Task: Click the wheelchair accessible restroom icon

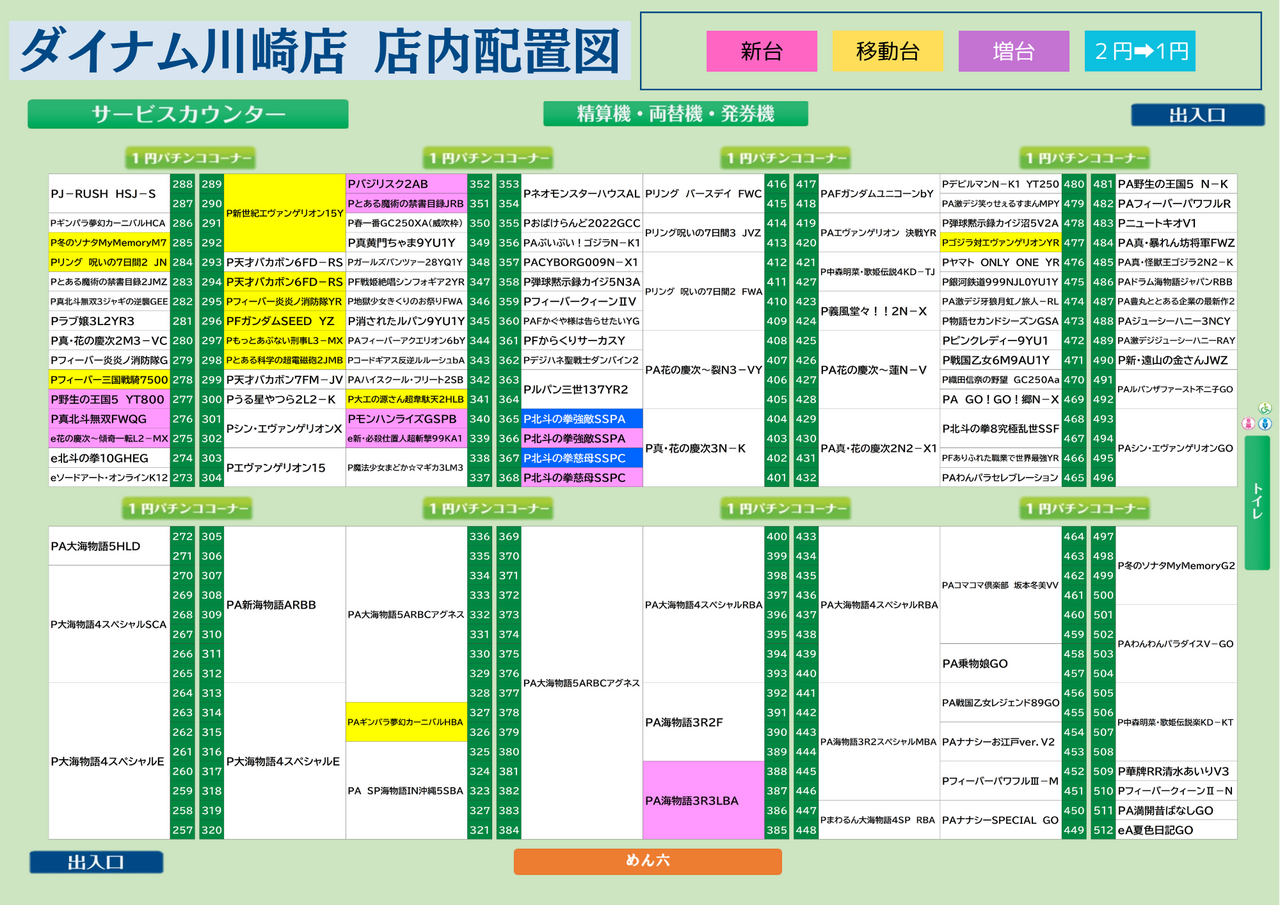Action: (1264, 409)
